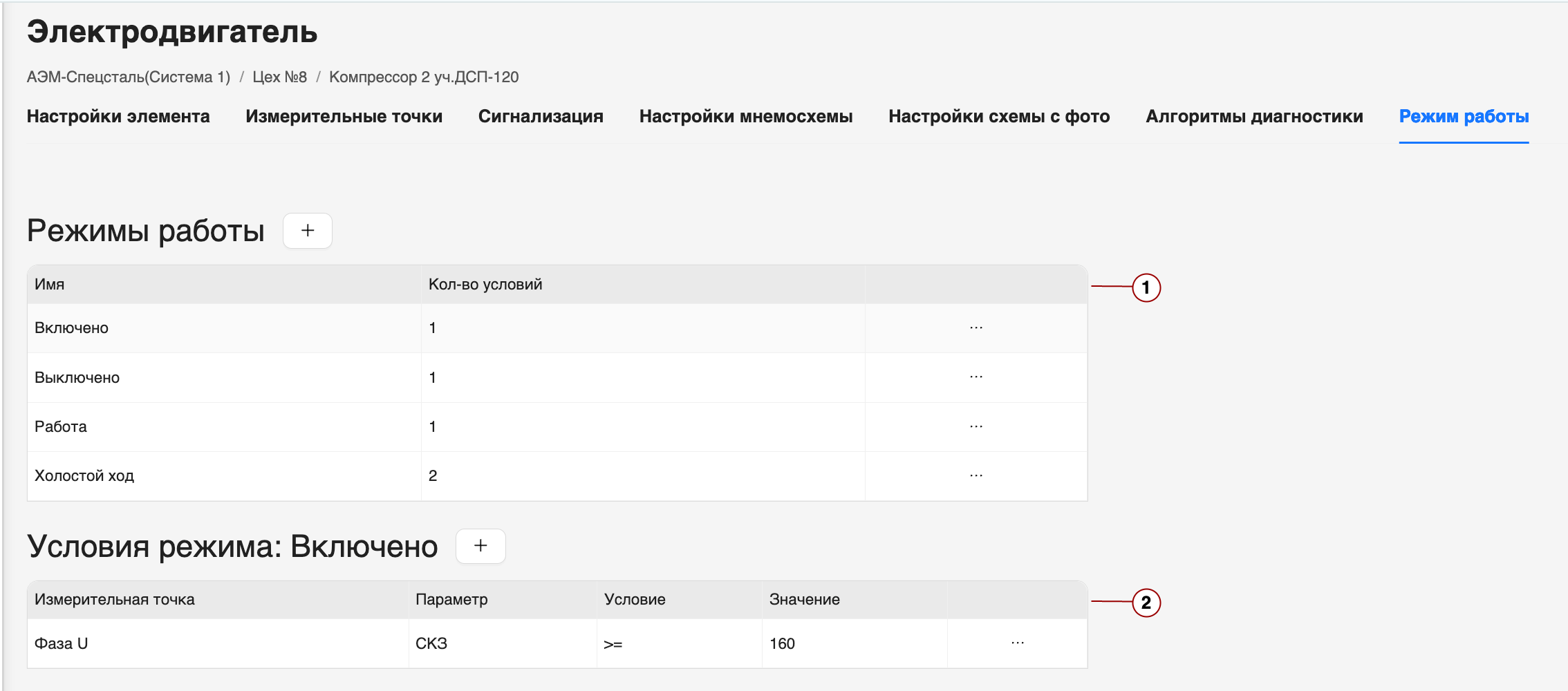Open the "Алгоритмы диагностики" tab

coord(1254,116)
